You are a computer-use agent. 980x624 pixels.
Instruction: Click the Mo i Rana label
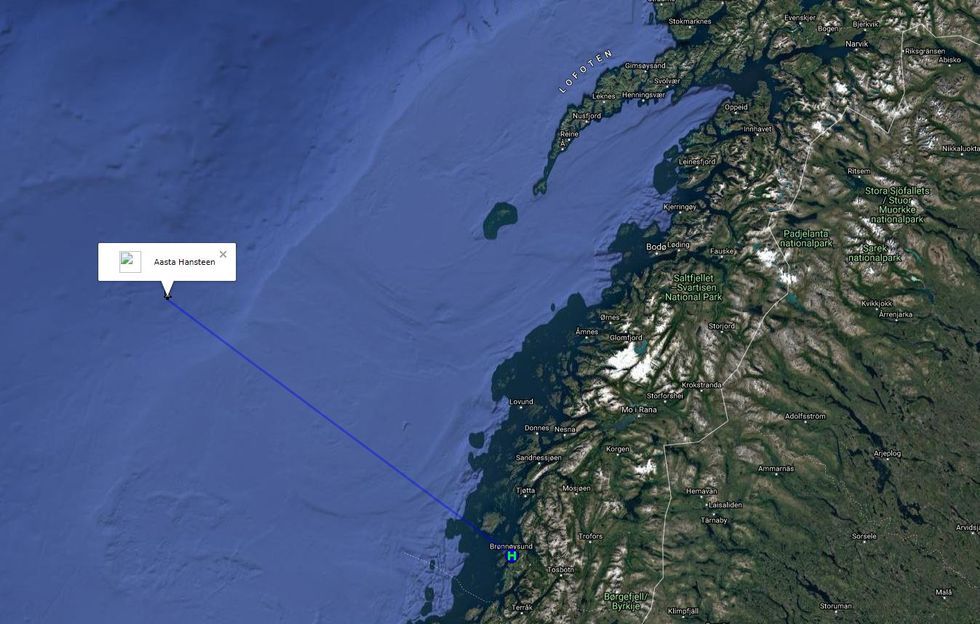tap(639, 410)
